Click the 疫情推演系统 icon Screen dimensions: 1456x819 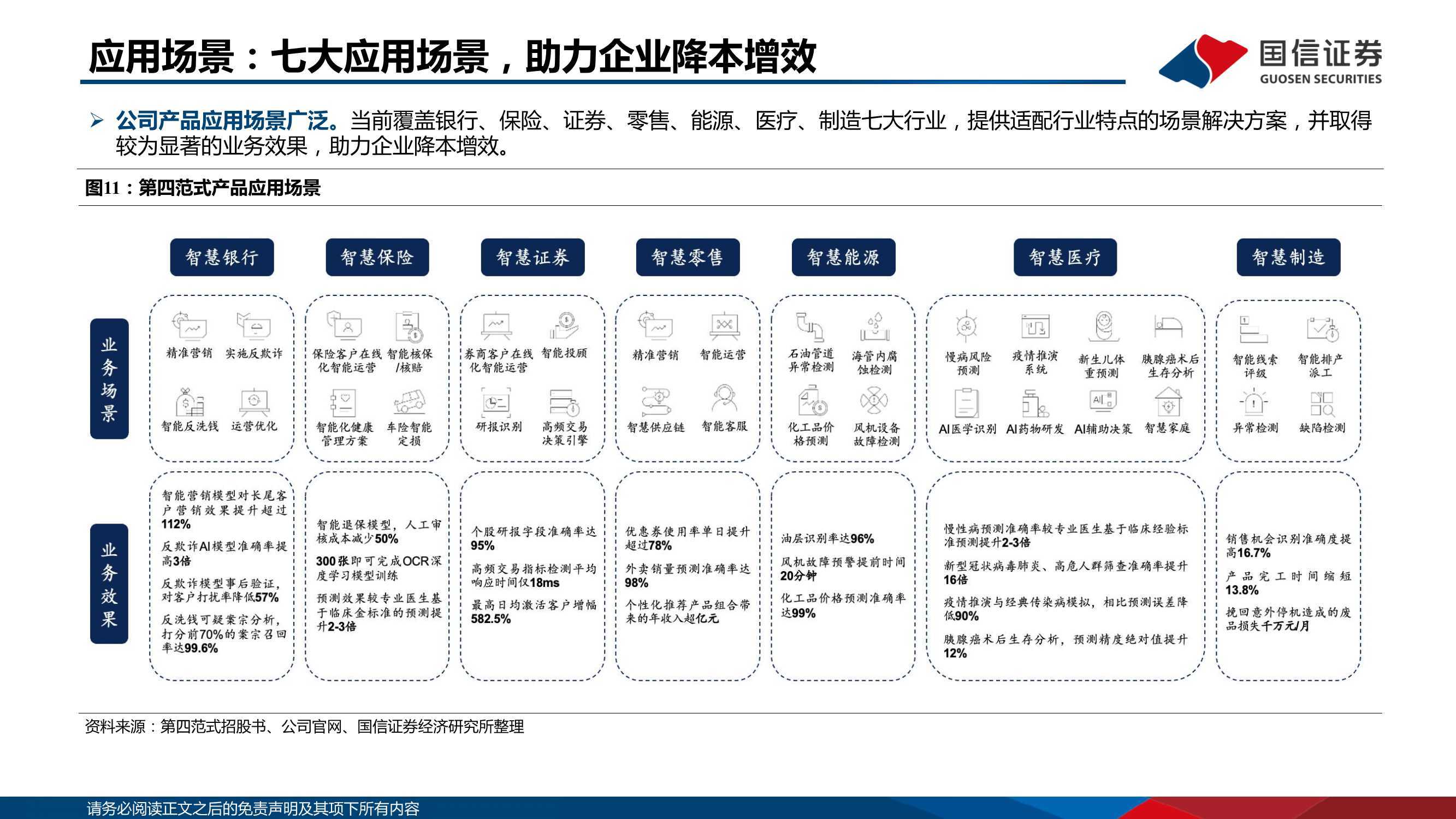(x=1035, y=326)
